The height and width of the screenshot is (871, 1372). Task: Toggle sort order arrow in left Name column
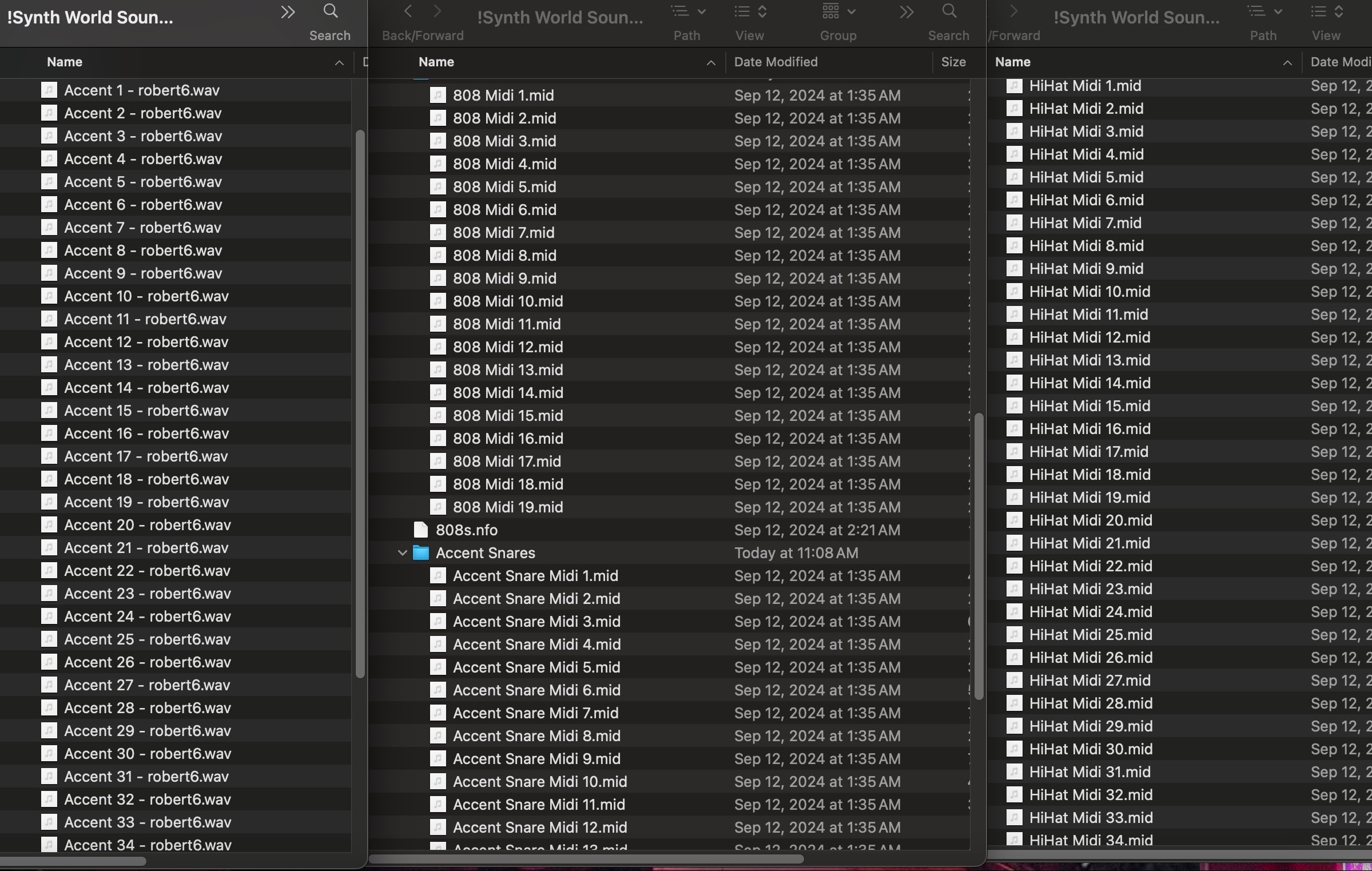point(339,62)
